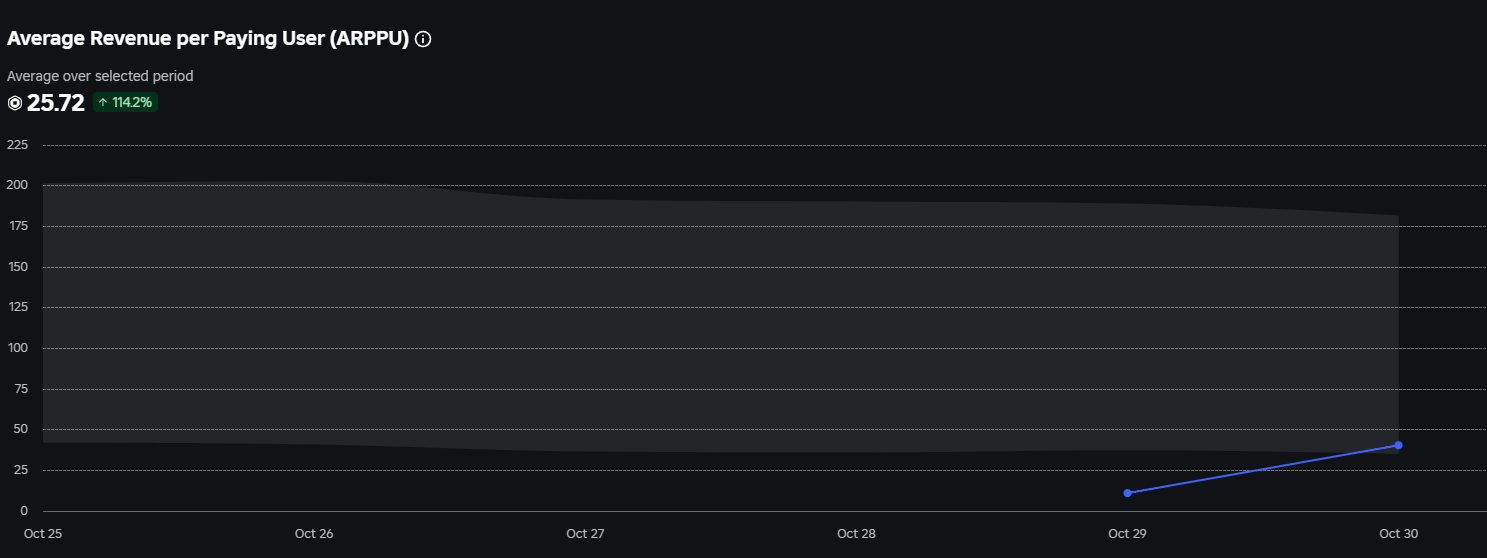Click the 100 y-axis label
Screen dimensions: 1487x558
17,348
